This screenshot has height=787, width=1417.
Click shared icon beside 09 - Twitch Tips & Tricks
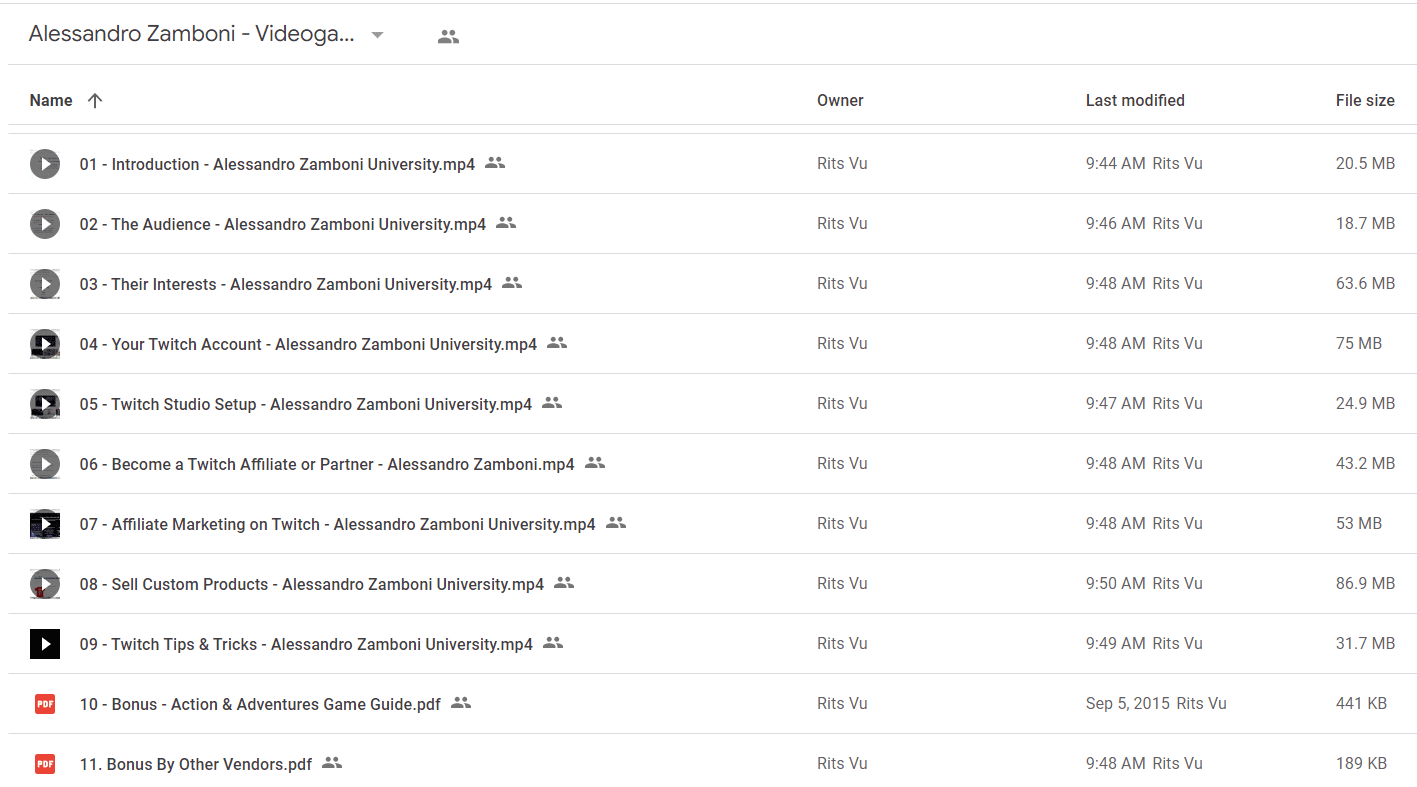pyautogui.click(x=553, y=642)
